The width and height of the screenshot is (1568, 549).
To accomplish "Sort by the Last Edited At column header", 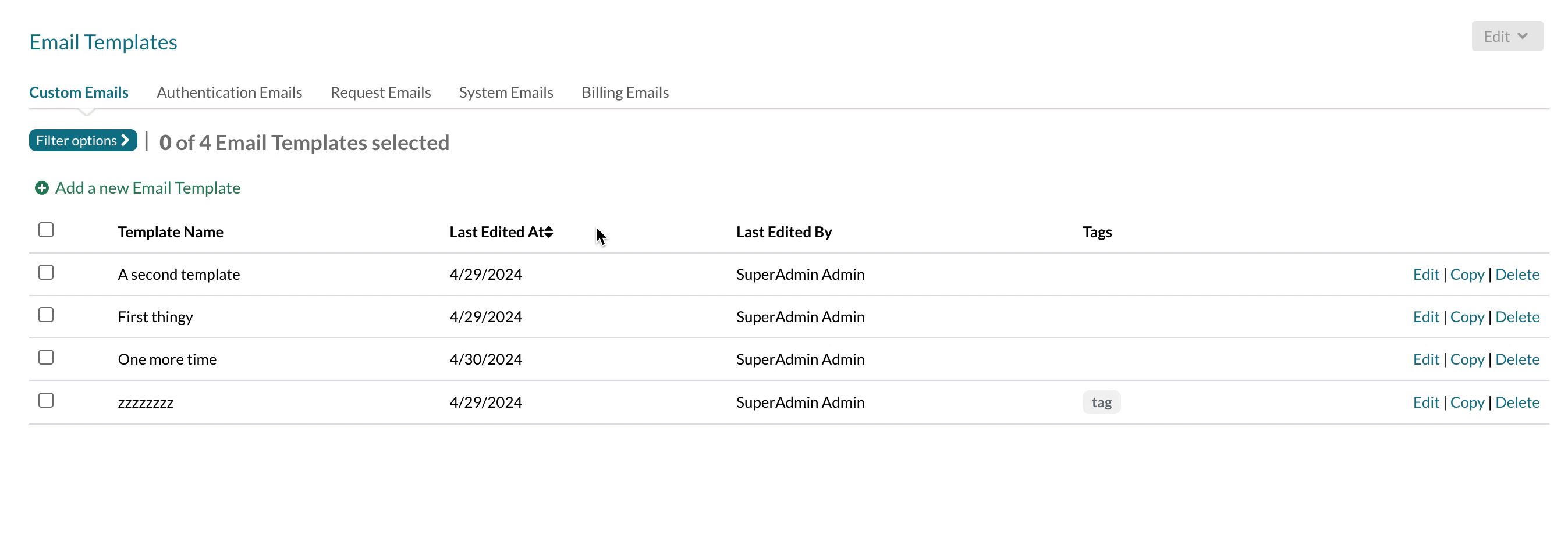I will 496,231.
